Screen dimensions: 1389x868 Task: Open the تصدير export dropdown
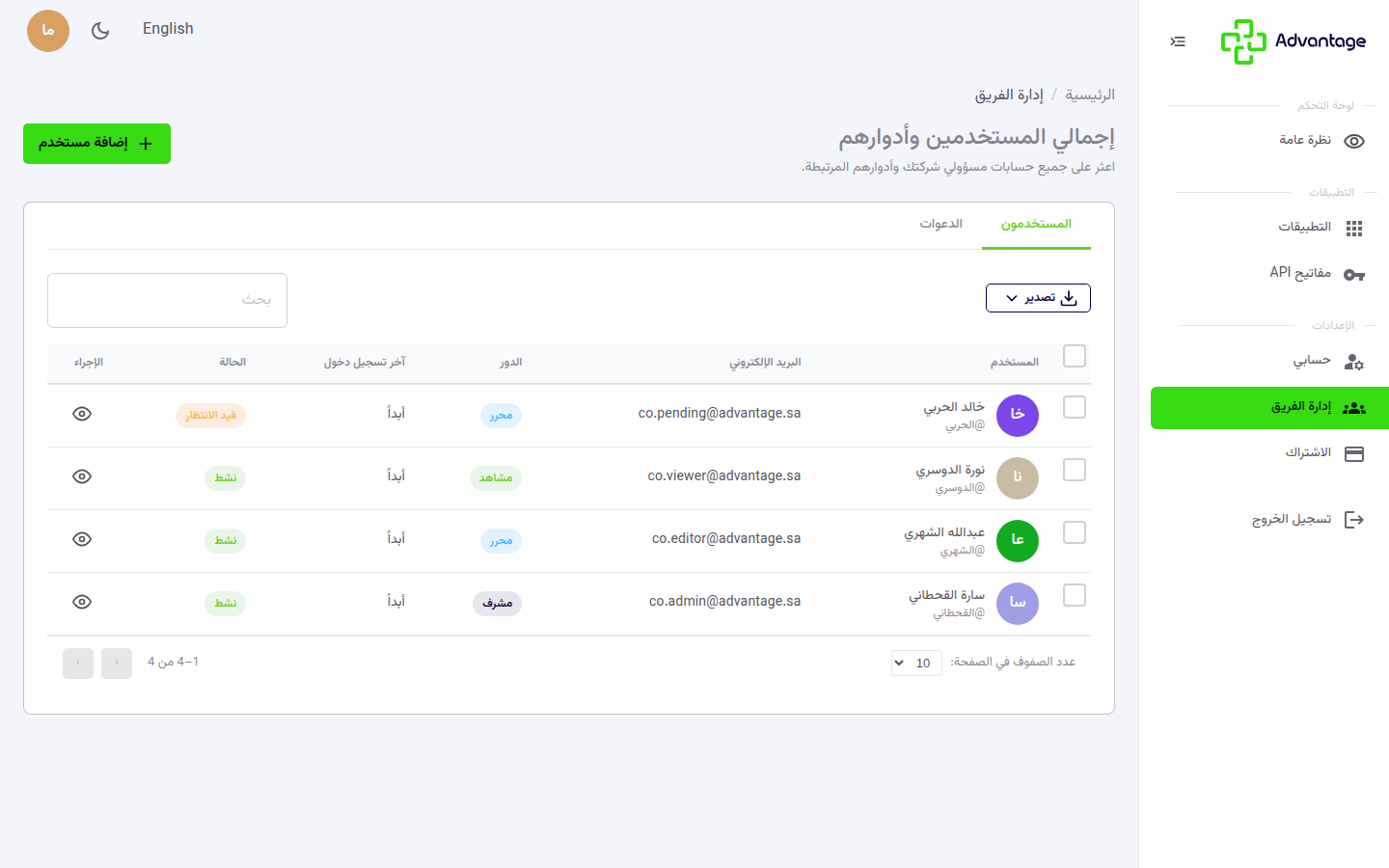(x=1038, y=298)
